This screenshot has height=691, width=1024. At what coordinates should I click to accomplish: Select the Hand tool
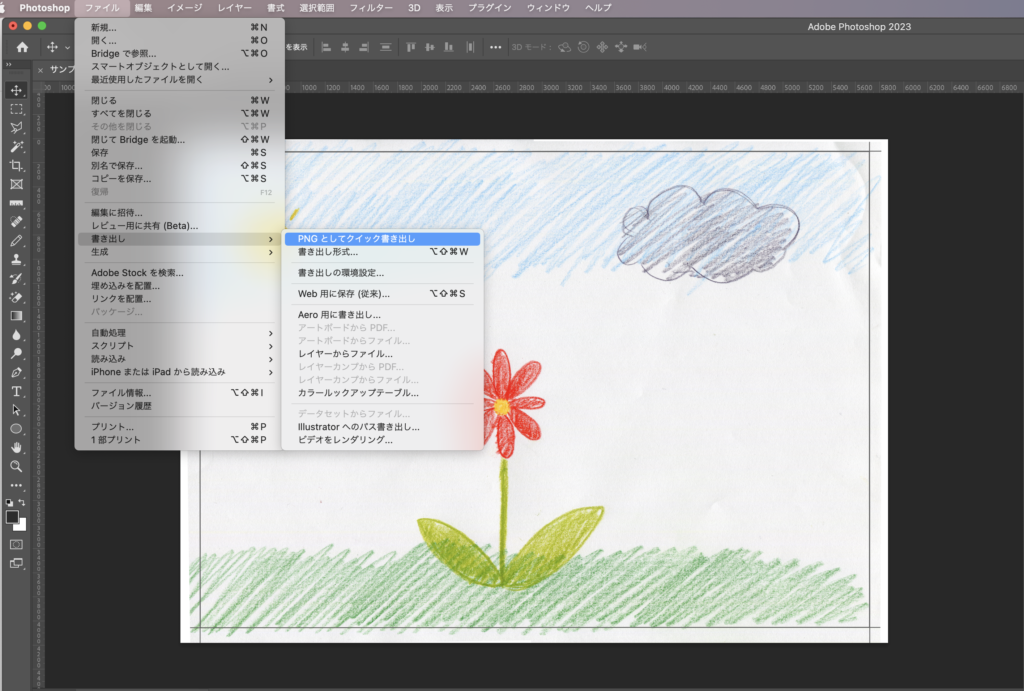click(16, 447)
